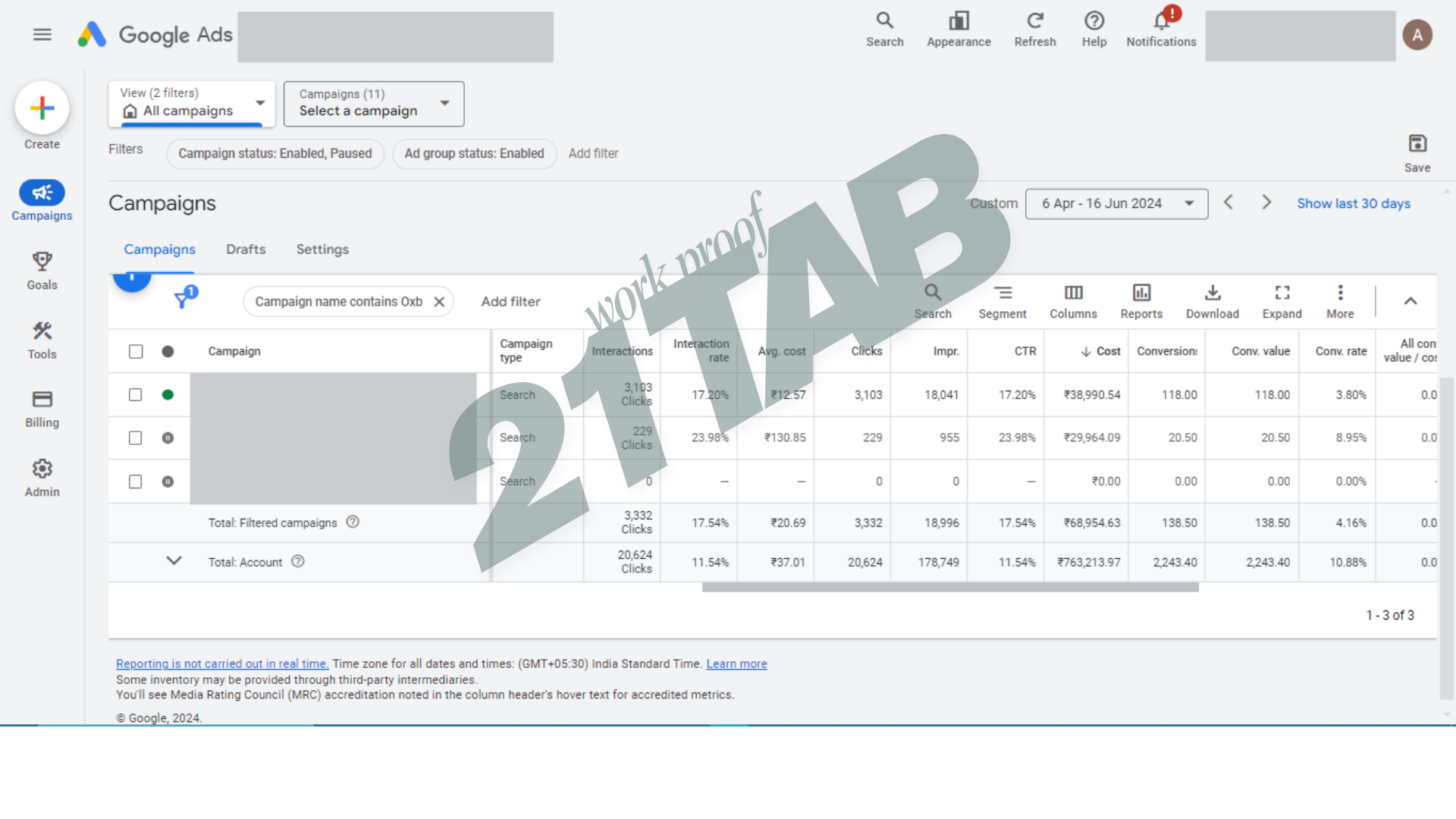Check the first campaign row checkbox
The height and width of the screenshot is (819, 1456).
pyautogui.click(x=136, y=395)
